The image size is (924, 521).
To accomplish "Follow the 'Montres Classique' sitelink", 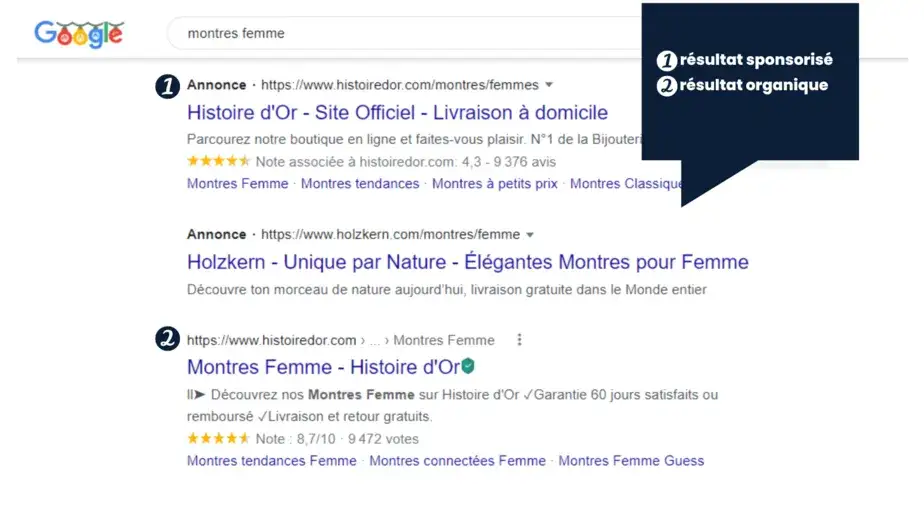I will (626, 184).
